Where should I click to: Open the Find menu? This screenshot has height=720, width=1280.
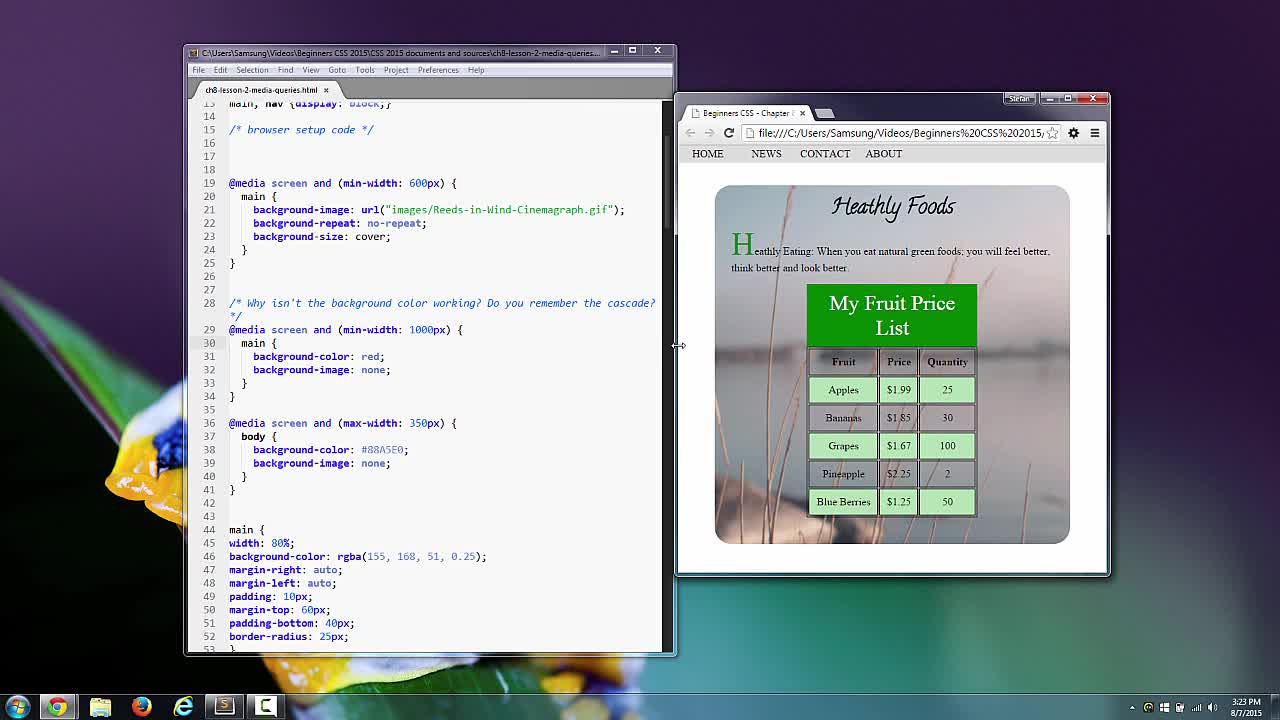tap(285, 70)
